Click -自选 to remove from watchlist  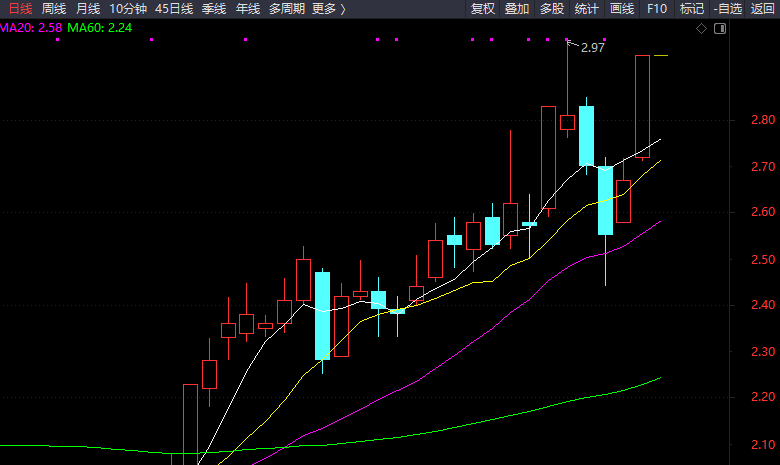pos(727,9)
